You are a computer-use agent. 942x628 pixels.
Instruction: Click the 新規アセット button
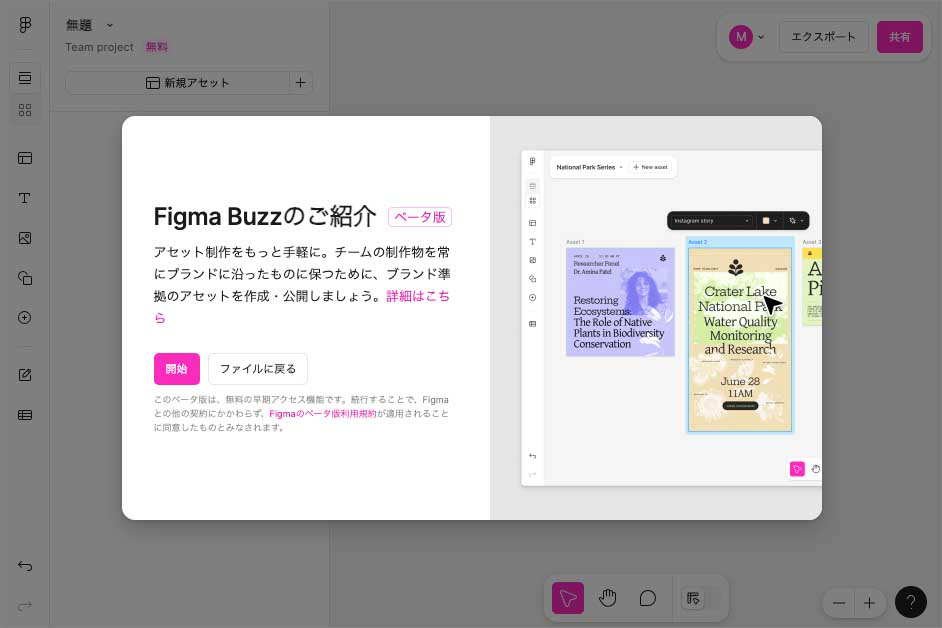177,83
